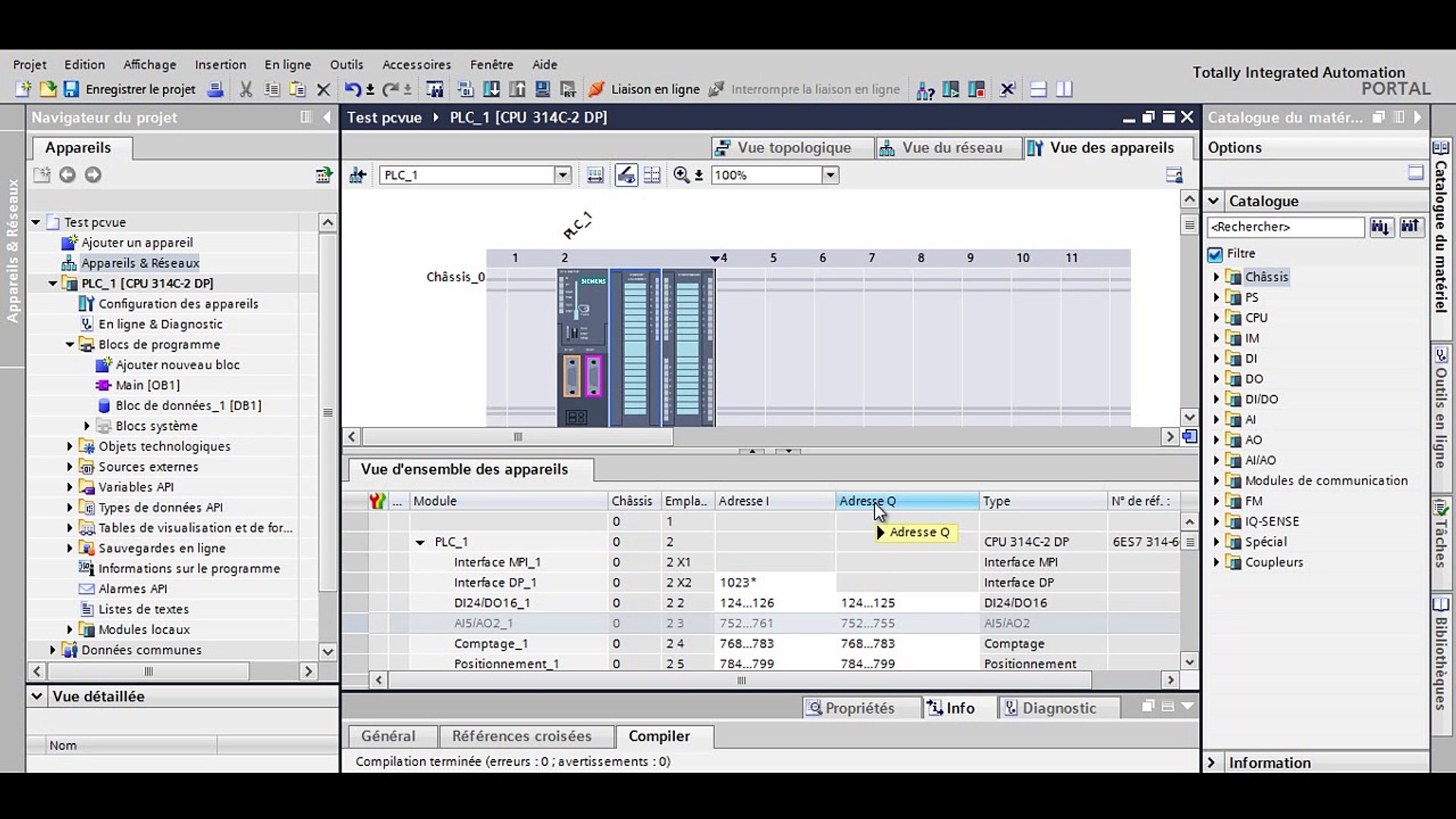Click the undo arrow icon
1456x819 pixels.
coord(352,89)
